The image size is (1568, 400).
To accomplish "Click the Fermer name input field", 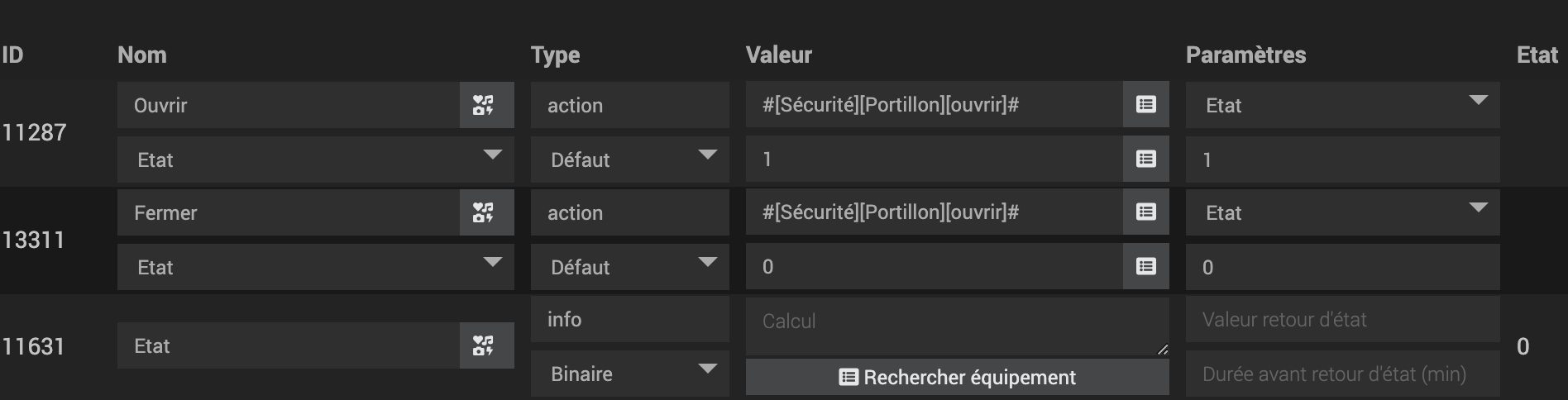I will (x=288, y=212).
